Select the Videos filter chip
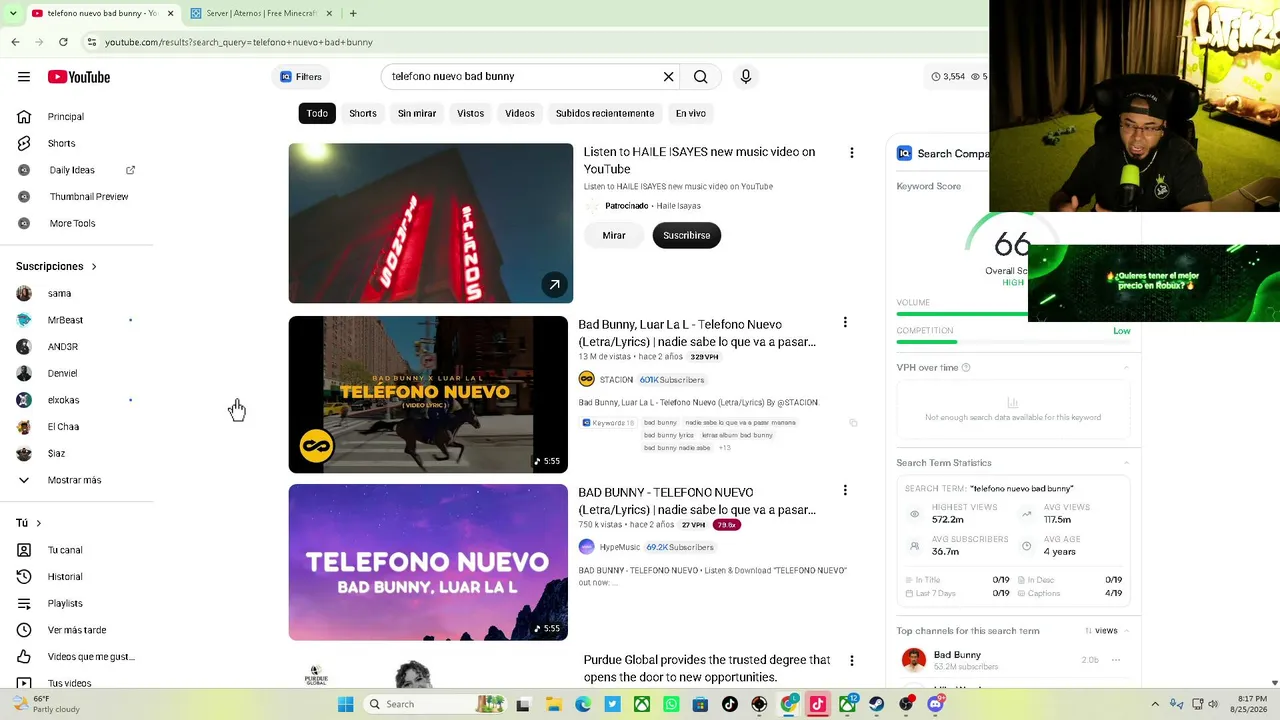This screenshot has height=720, width=1280. coord(520,113)
